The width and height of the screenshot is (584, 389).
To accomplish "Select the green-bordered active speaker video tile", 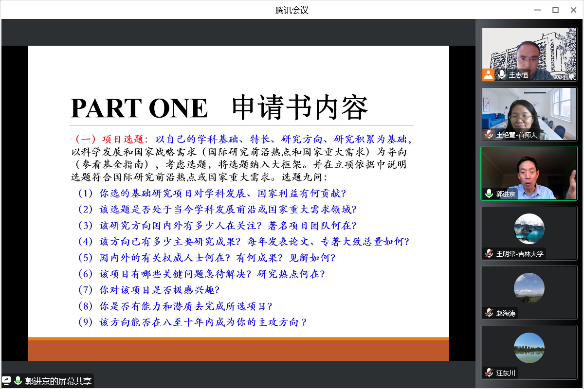I will pos(529,173).
